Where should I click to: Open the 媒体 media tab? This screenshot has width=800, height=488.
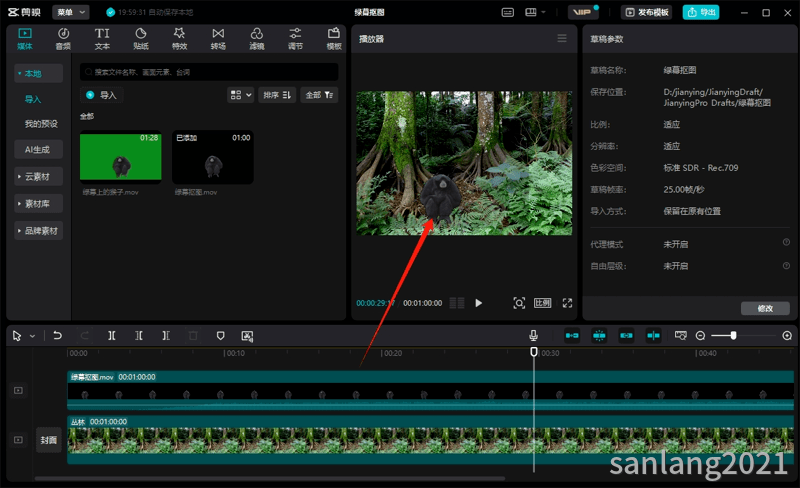pos(24,39)
